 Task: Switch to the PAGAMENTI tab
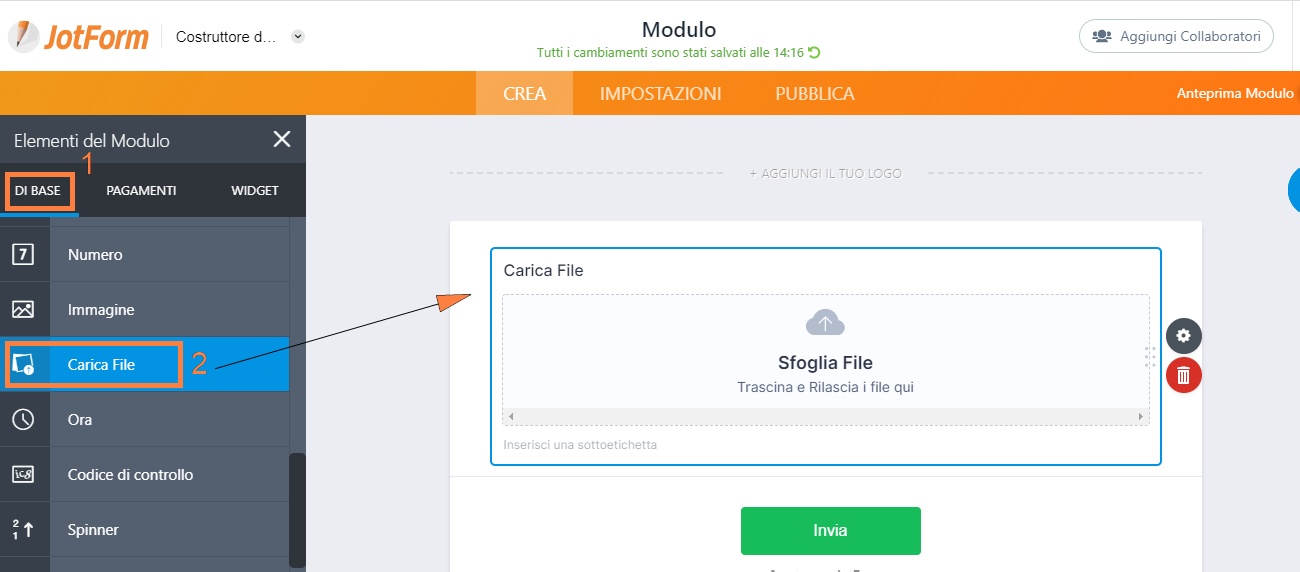141,190
